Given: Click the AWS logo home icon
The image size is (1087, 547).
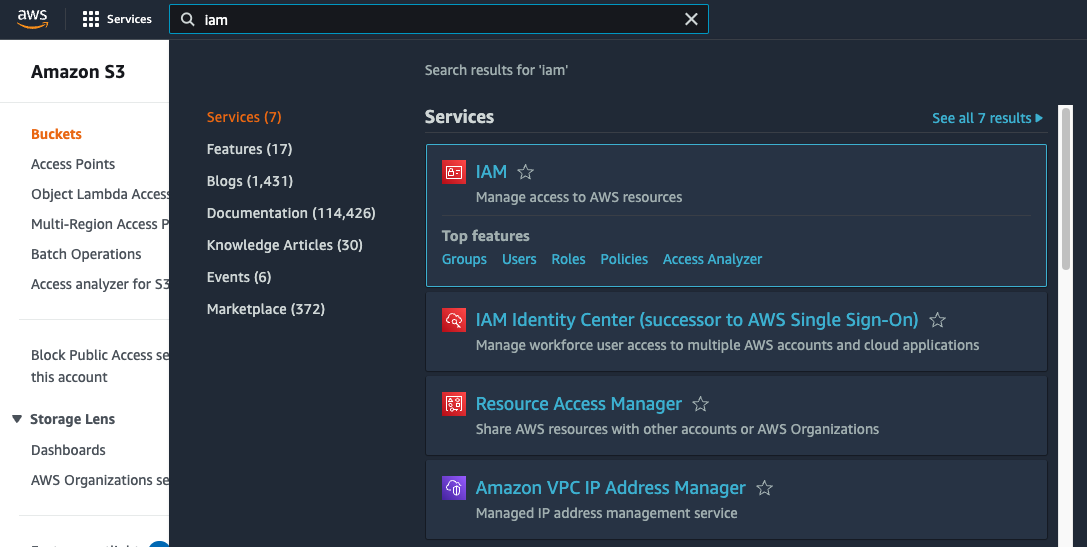Looking at the screenshot, I should pyautogui.click(x=33, y=19).
